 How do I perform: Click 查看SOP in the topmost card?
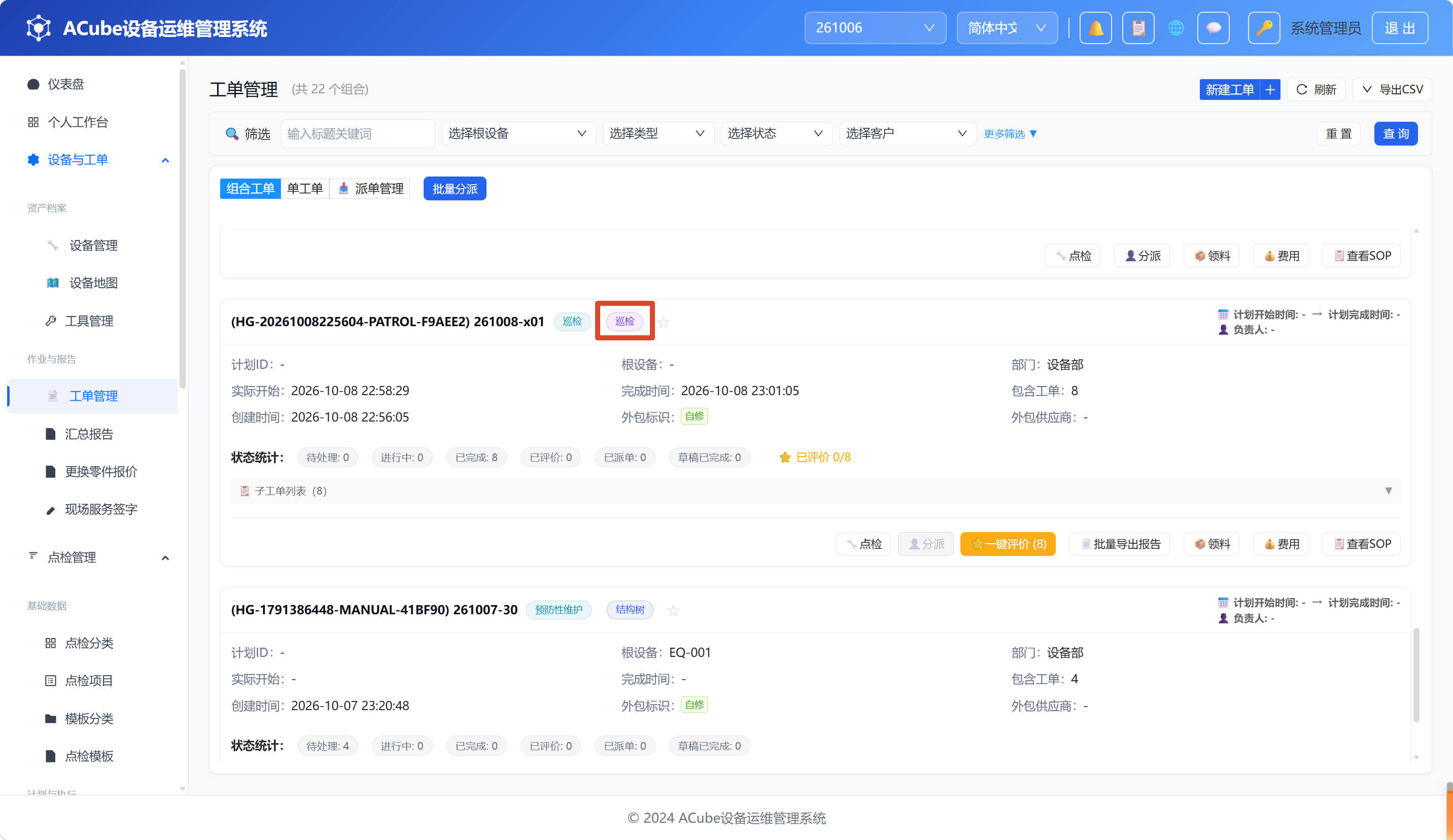[x=1361, y=256]
